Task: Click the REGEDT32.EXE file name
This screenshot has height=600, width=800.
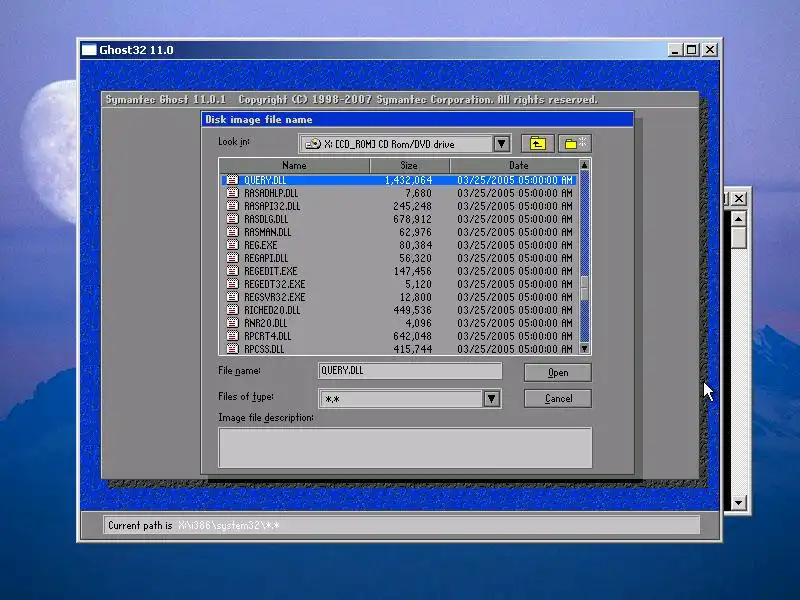Action: tap(274, 284)
